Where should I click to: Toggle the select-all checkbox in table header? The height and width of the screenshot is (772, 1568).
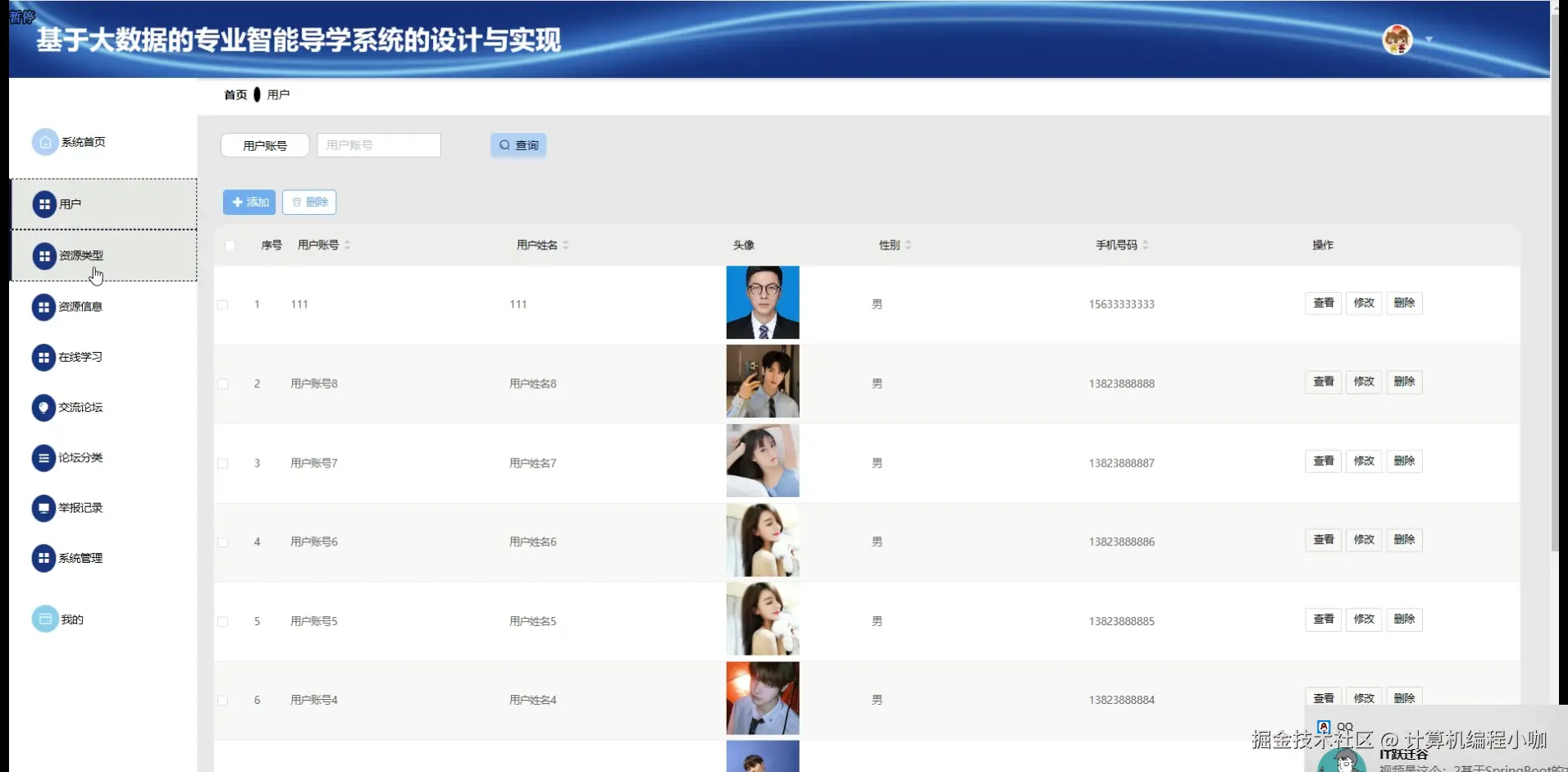click(x=230, y=245)
